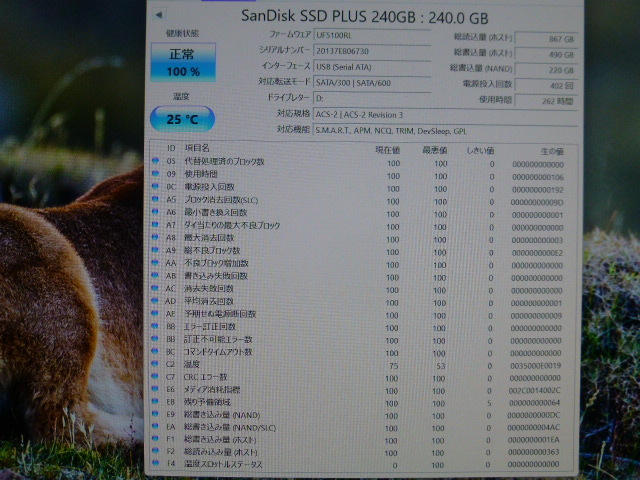Viewport: 640px width, 480px height.
Task: Click status icon of row E8
Action: pos(155,401)
